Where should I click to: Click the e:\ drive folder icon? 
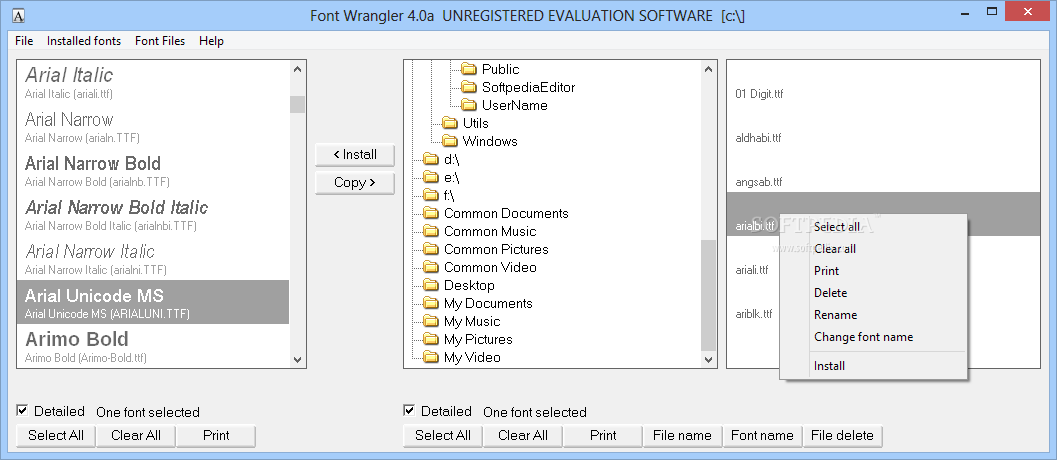431,177
